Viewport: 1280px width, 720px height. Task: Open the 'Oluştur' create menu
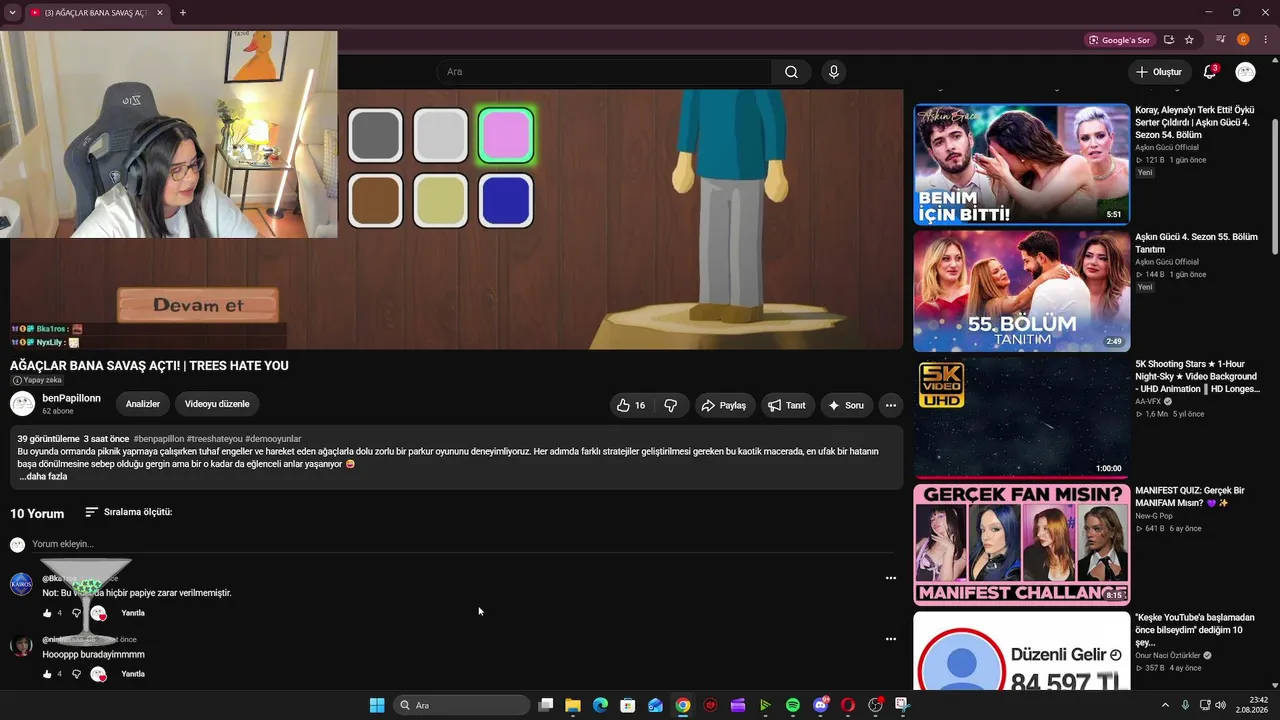[x=1159, y=72]
